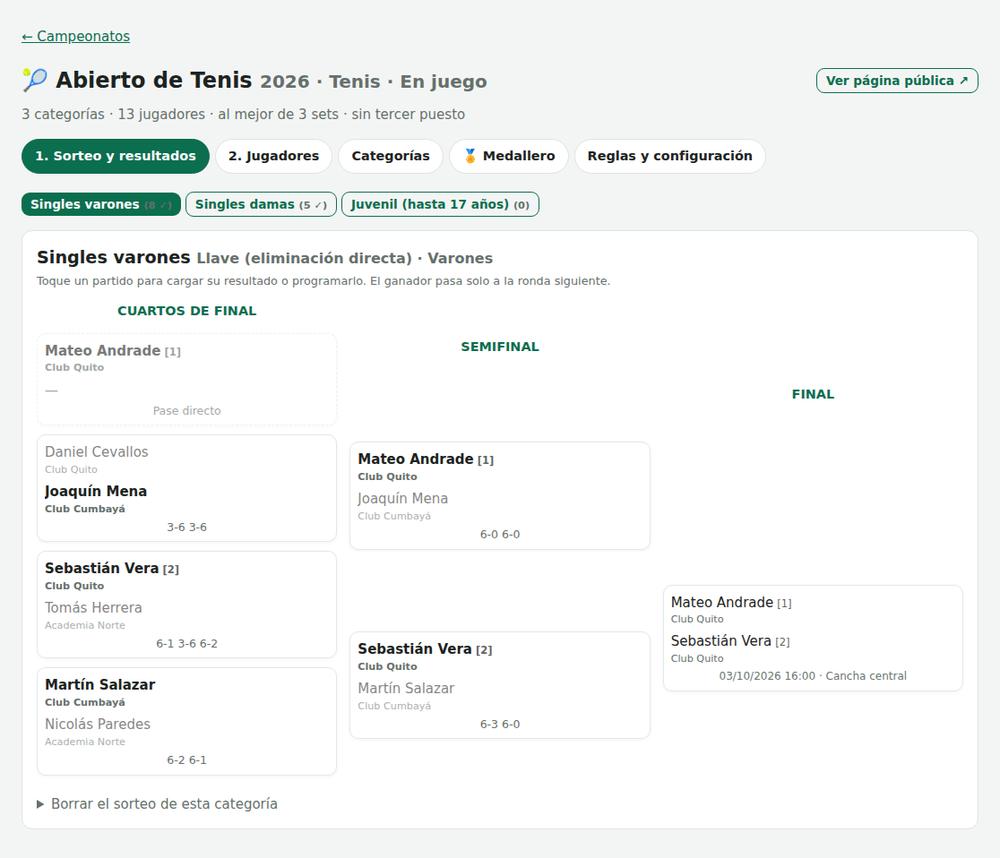Go back via the Campeonatos link

coord(76,36)
